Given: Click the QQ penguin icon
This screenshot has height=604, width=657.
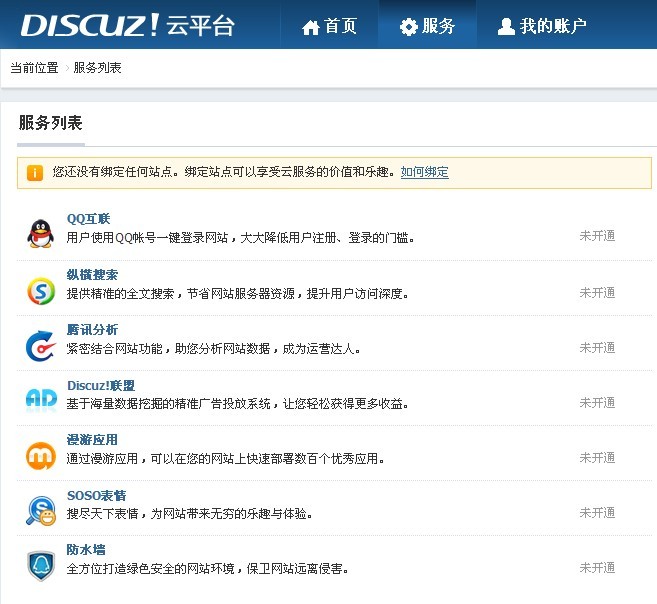Looking at the screenshot, I should [41, 233].
